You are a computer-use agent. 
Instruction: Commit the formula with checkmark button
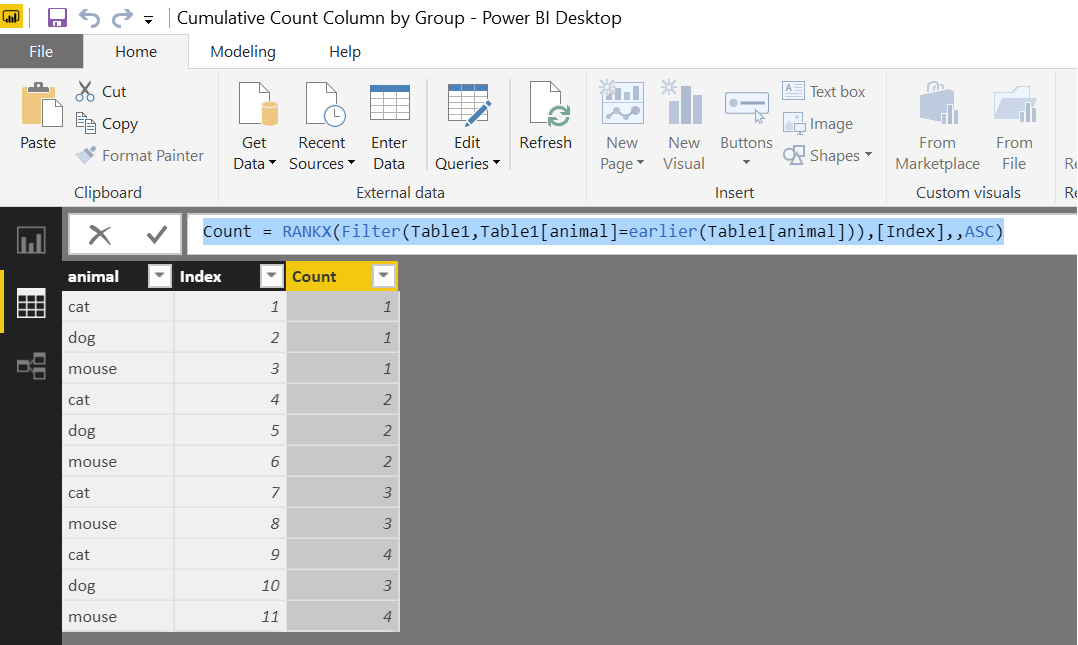click(157, 234)
